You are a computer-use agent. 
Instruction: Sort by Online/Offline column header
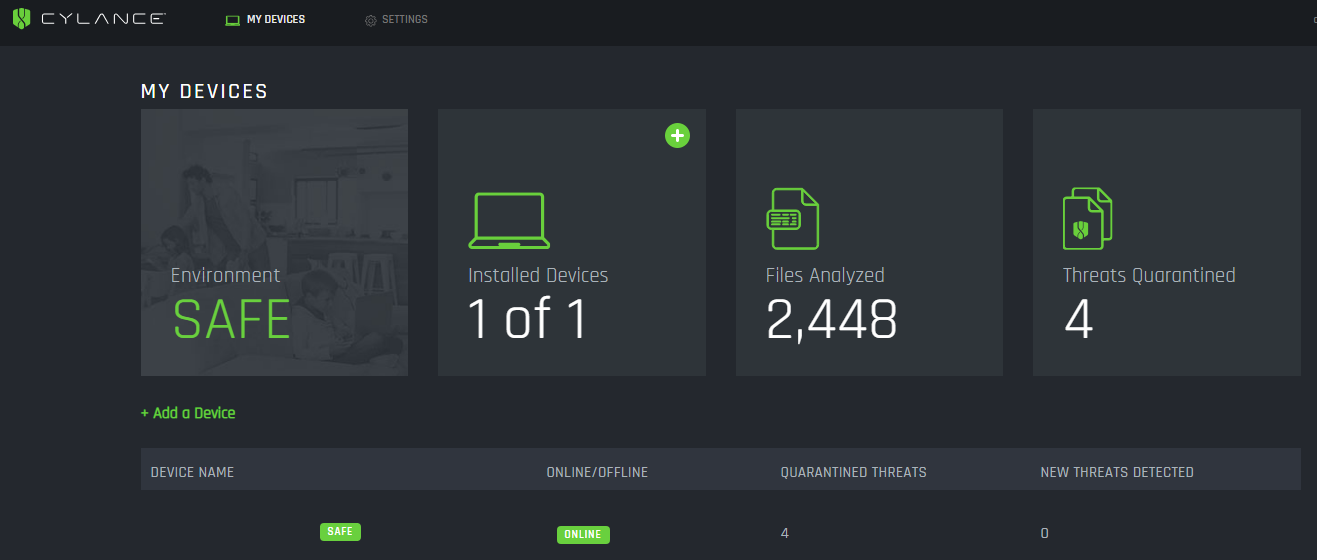pos(597,472)
